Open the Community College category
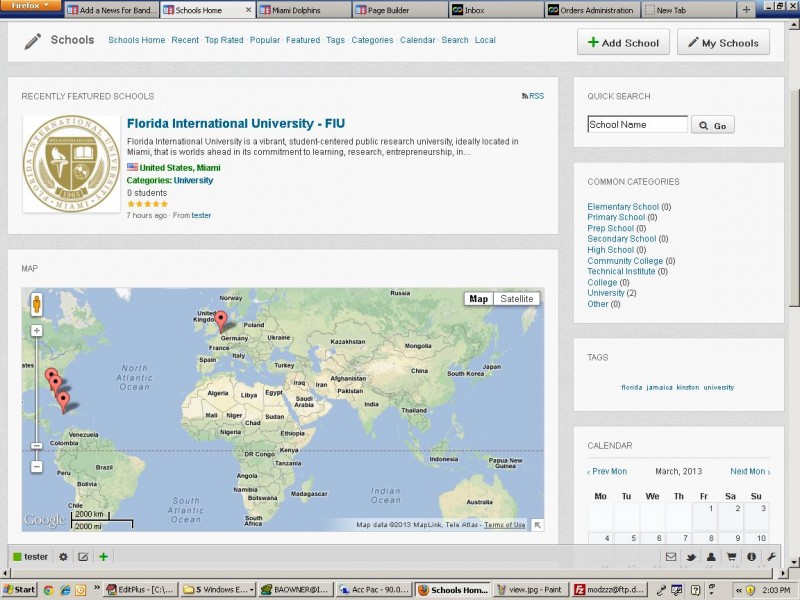The width and height of the screenshot is (800, 600). pos(625,261)
